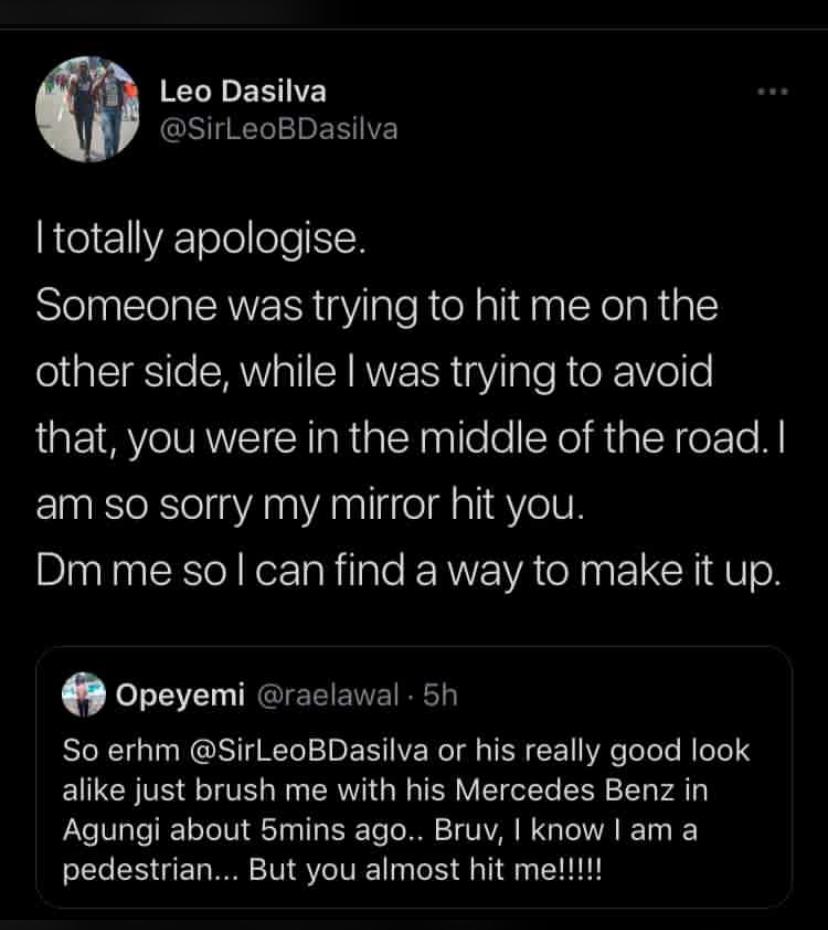Click the "other side, while I was trying" line
Image resolution: width=828 pixels, height=930 pixels.
[x=374, y=372]
